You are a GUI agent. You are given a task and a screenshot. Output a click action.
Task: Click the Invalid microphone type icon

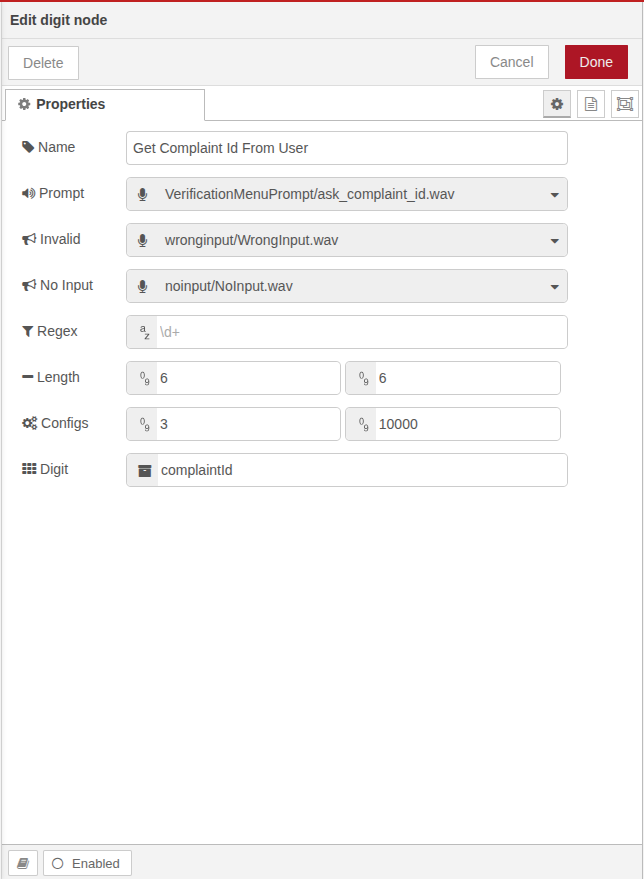click(143, 240)
